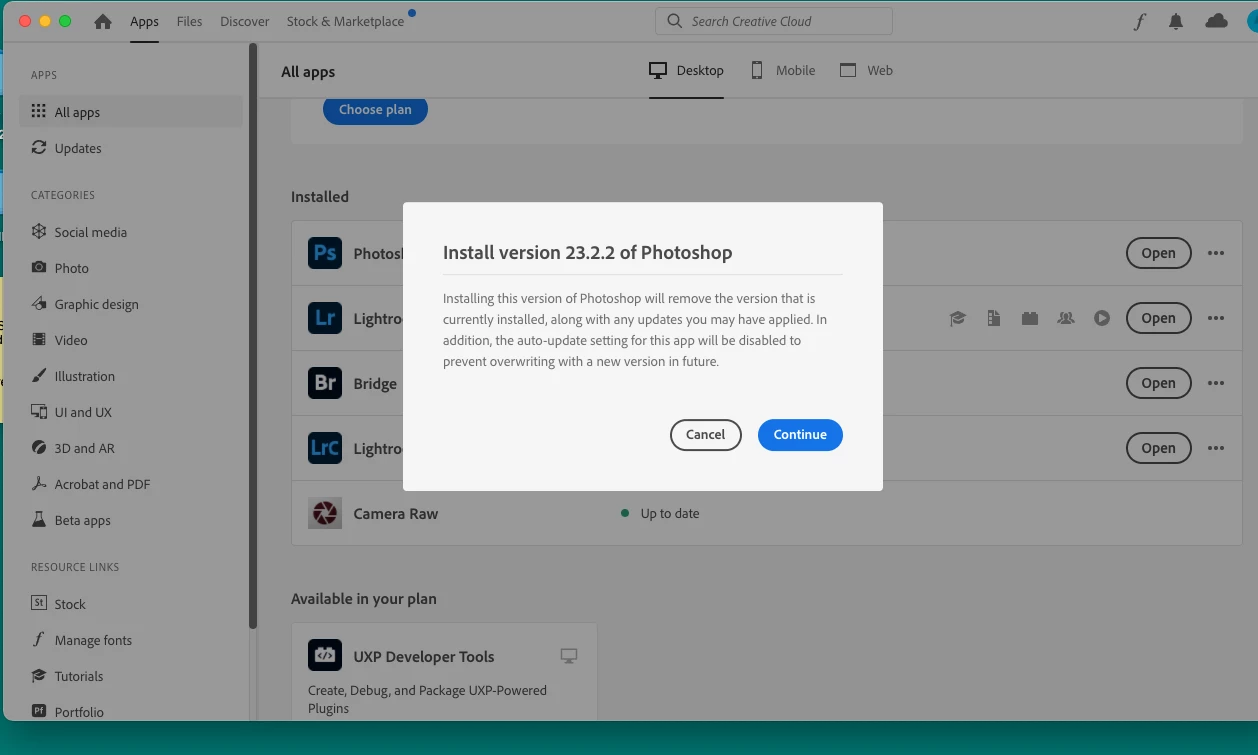Open Stock resource link
This screenshot has height=755, width=1258.
point(131,604)
